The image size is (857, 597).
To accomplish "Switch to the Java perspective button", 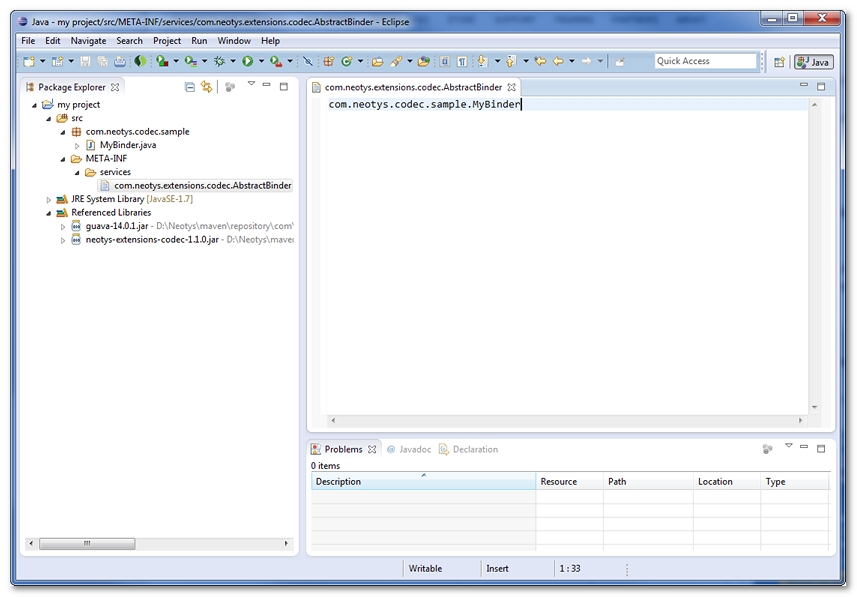I will point(814,62).
